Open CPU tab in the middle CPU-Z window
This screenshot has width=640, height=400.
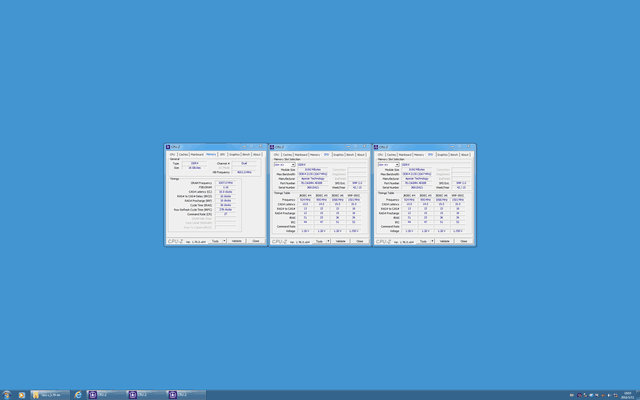[x=276, y=155]
